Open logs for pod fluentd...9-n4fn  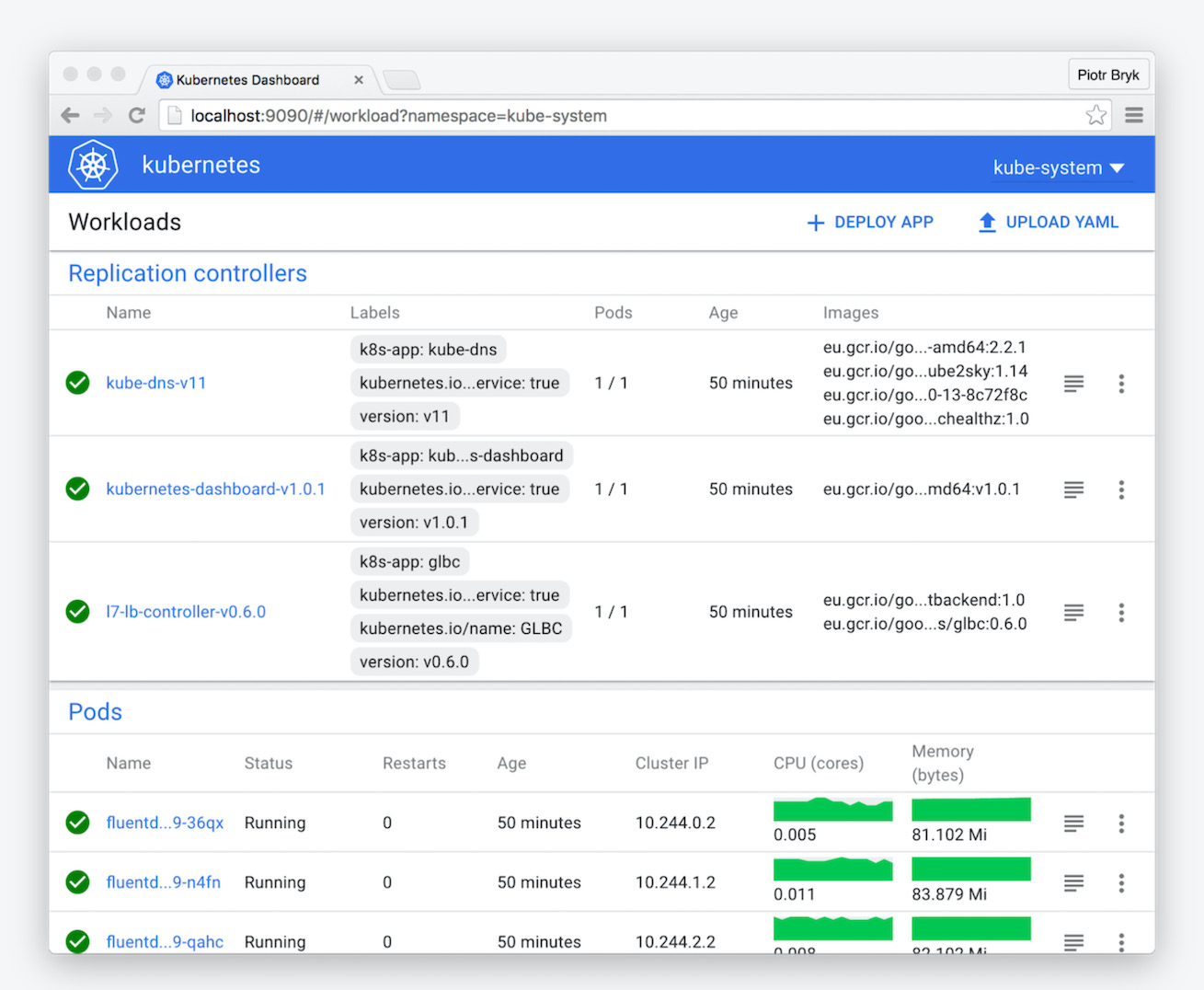coord(1073,882)
